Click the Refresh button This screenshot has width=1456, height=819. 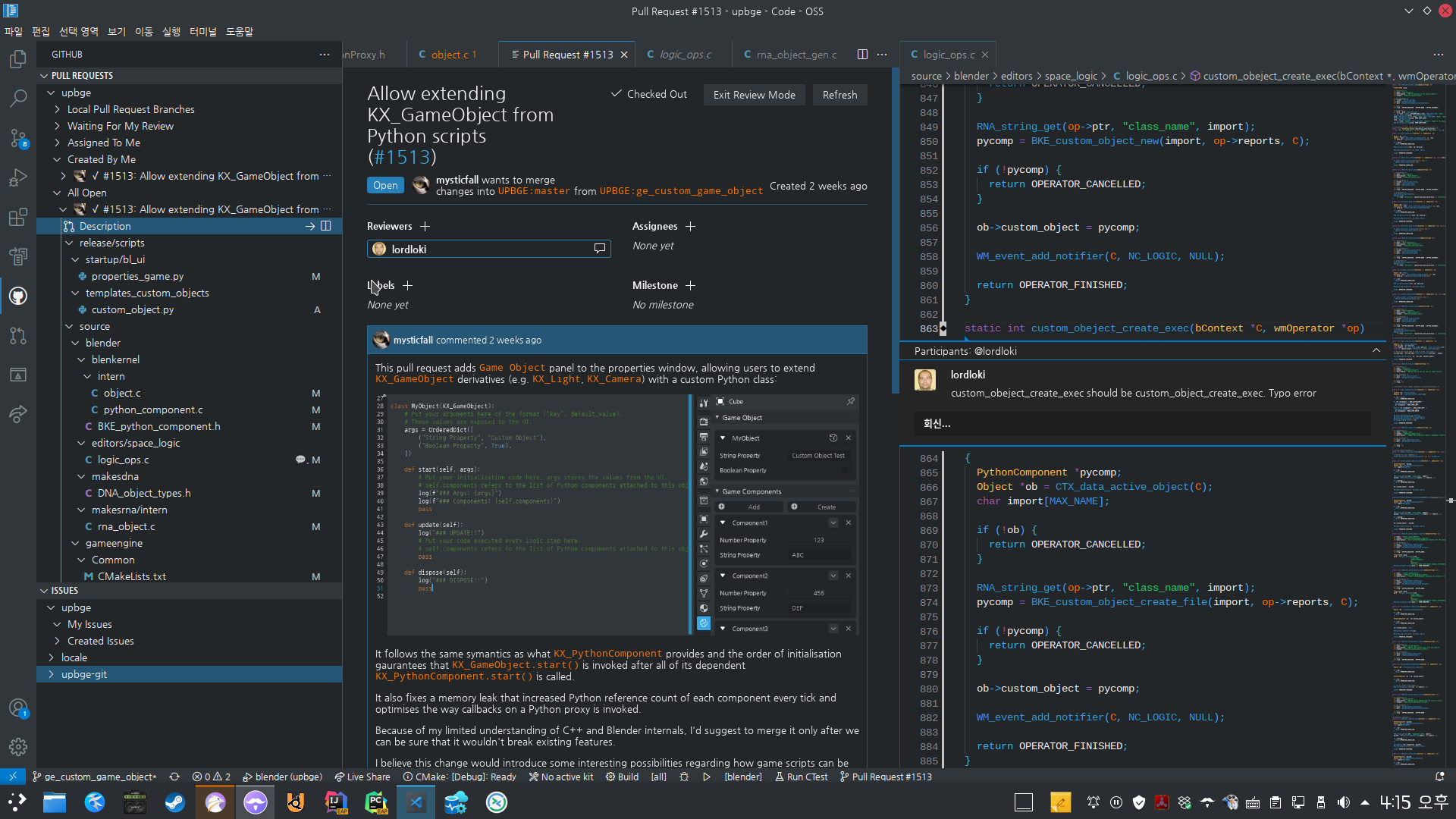839,95
